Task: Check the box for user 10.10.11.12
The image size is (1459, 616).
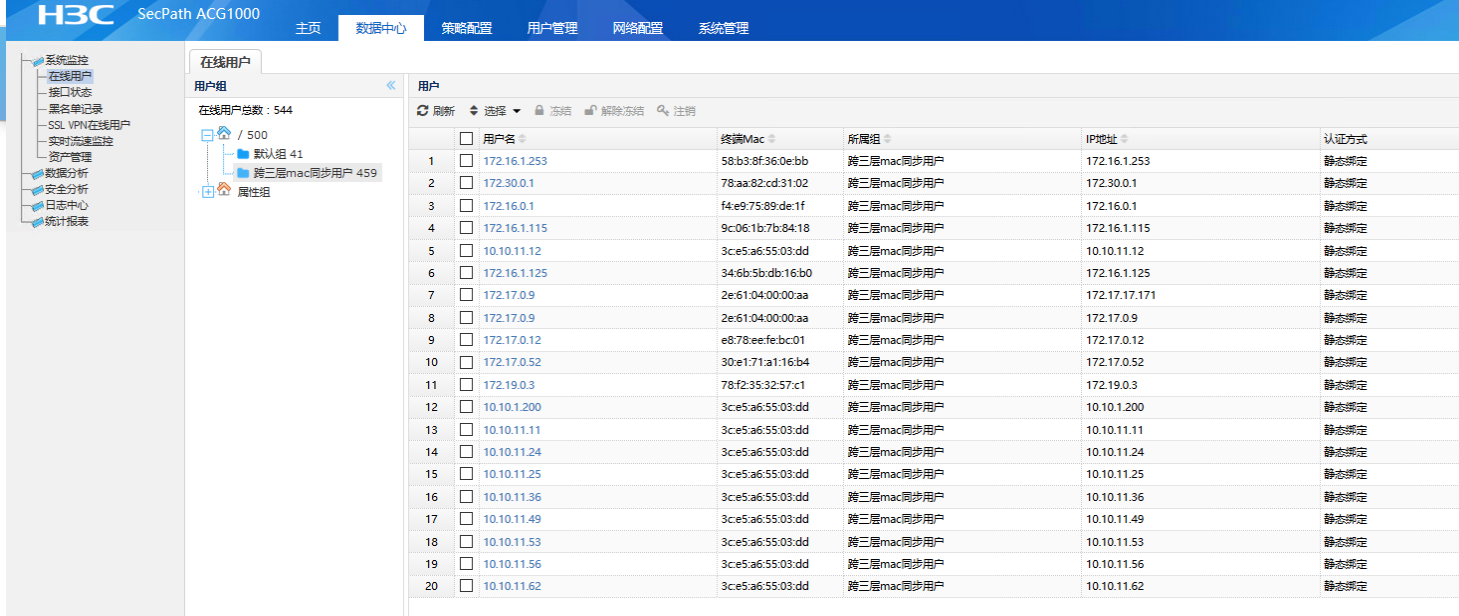Action: (466, 251)
